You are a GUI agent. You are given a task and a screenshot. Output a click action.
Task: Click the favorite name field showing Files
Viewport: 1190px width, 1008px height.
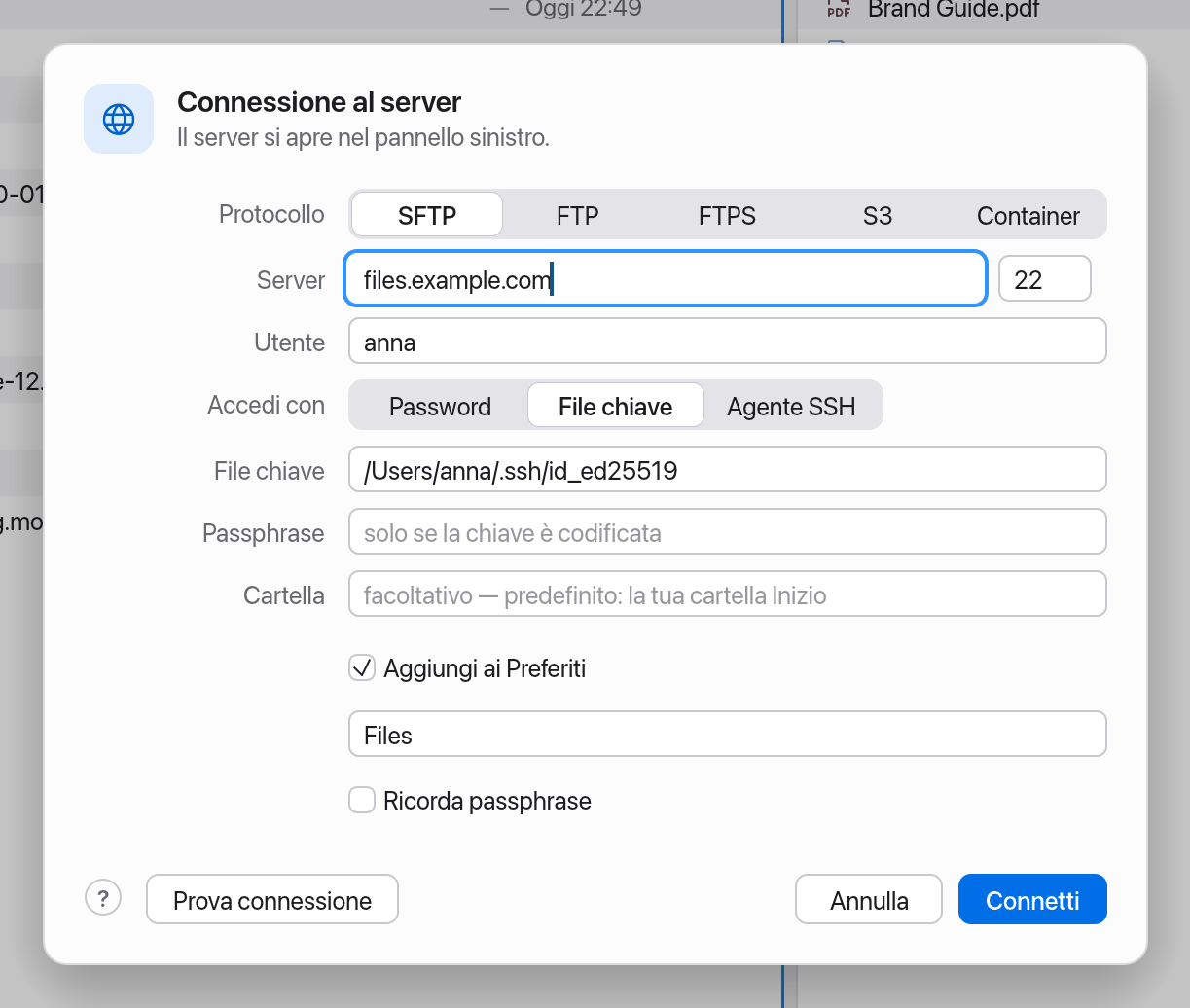click(728, 735)
